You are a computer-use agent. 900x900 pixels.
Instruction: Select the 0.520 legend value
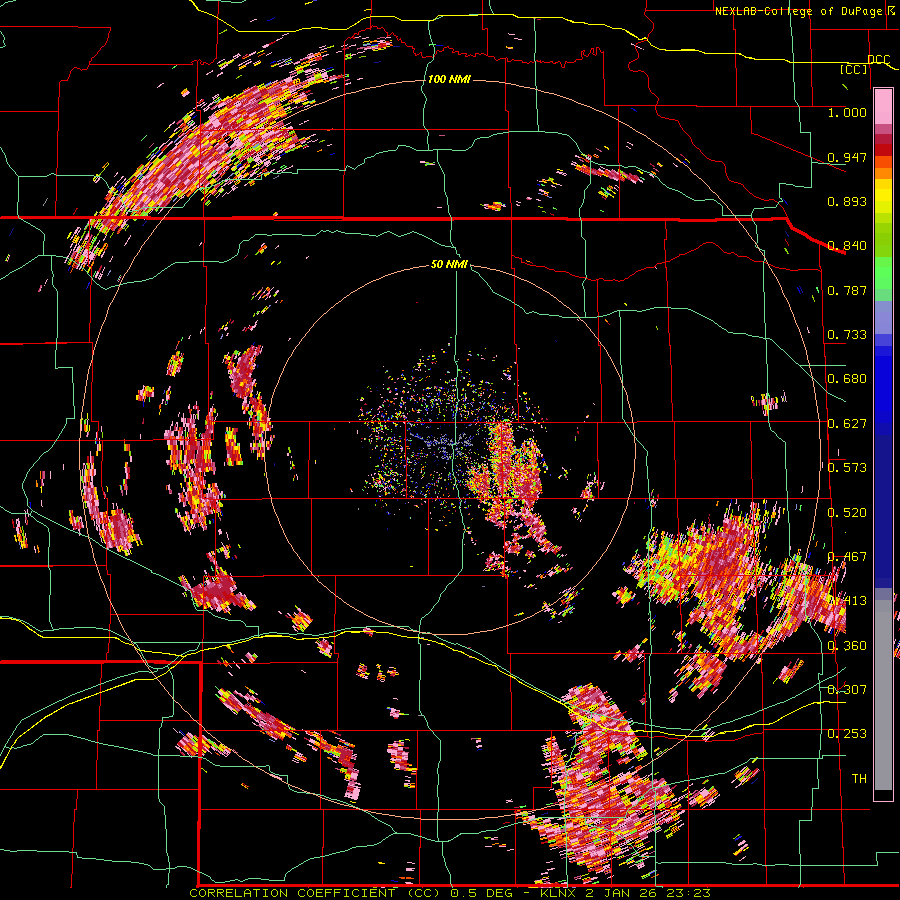pyautogui.click(x=847, y=513)
